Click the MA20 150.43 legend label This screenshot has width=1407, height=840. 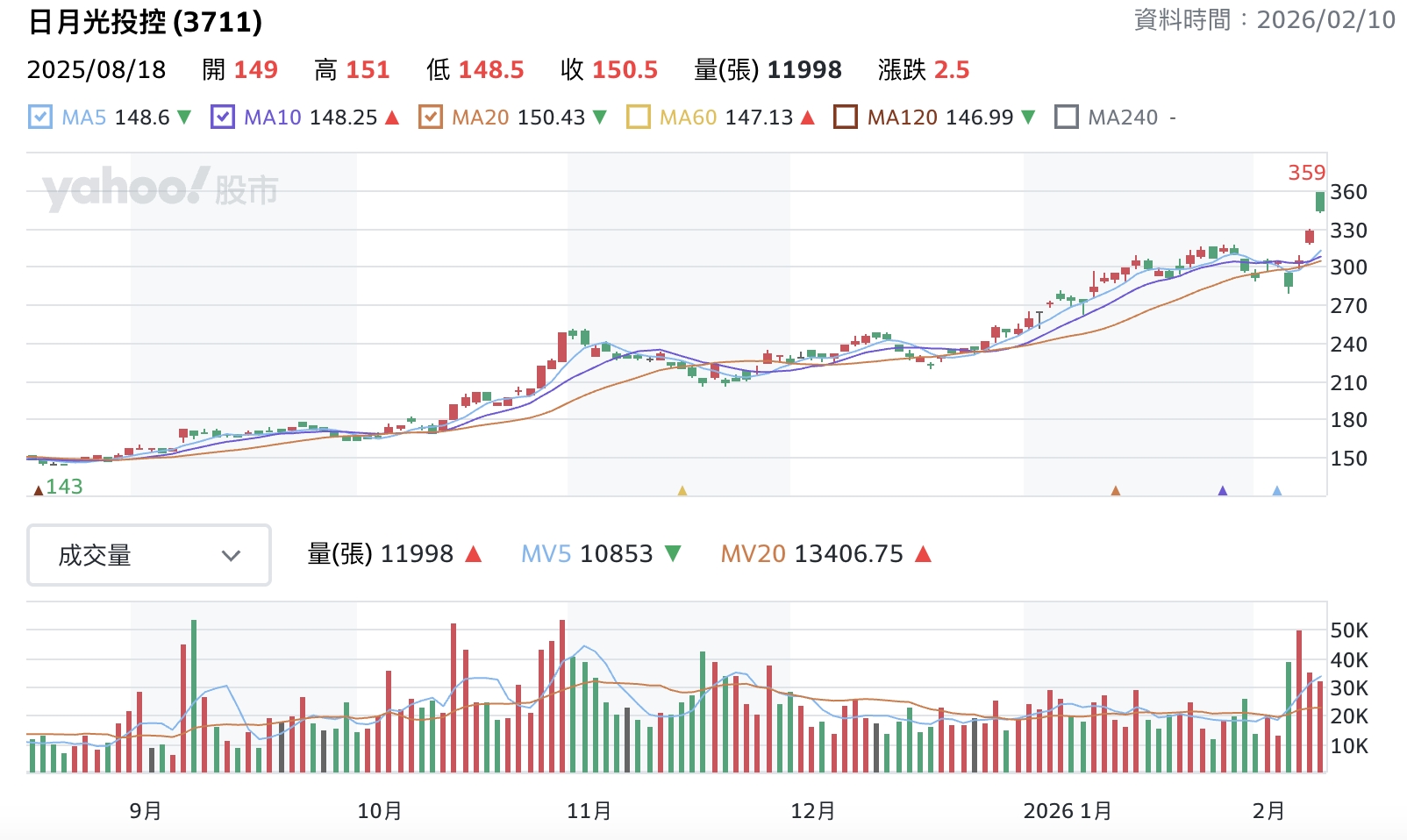[x=518, y=117]
